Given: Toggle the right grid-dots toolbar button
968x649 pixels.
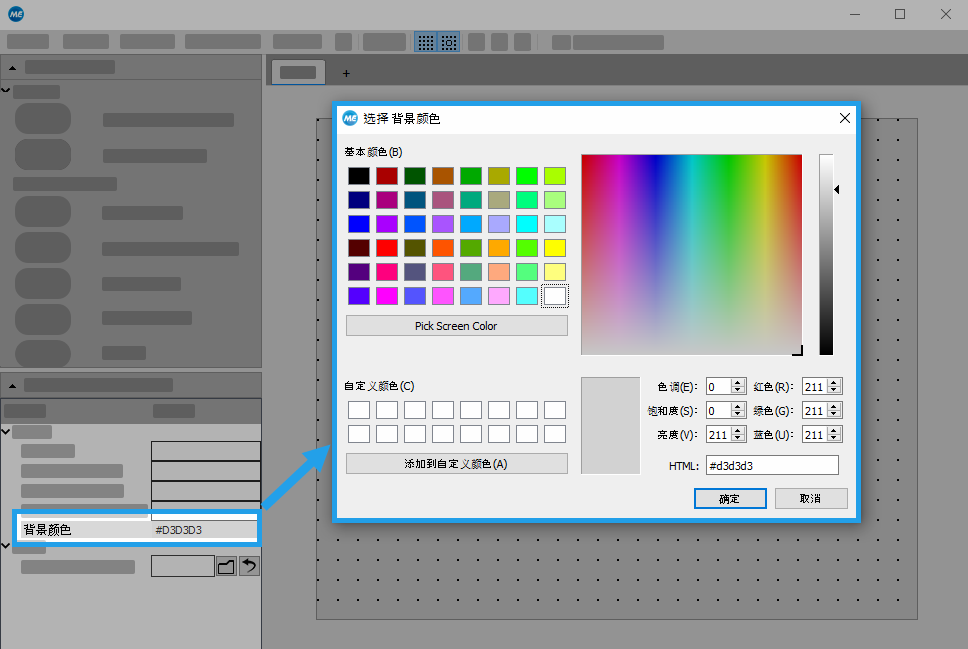Looking at the screenshot, I should pos(449,42).
